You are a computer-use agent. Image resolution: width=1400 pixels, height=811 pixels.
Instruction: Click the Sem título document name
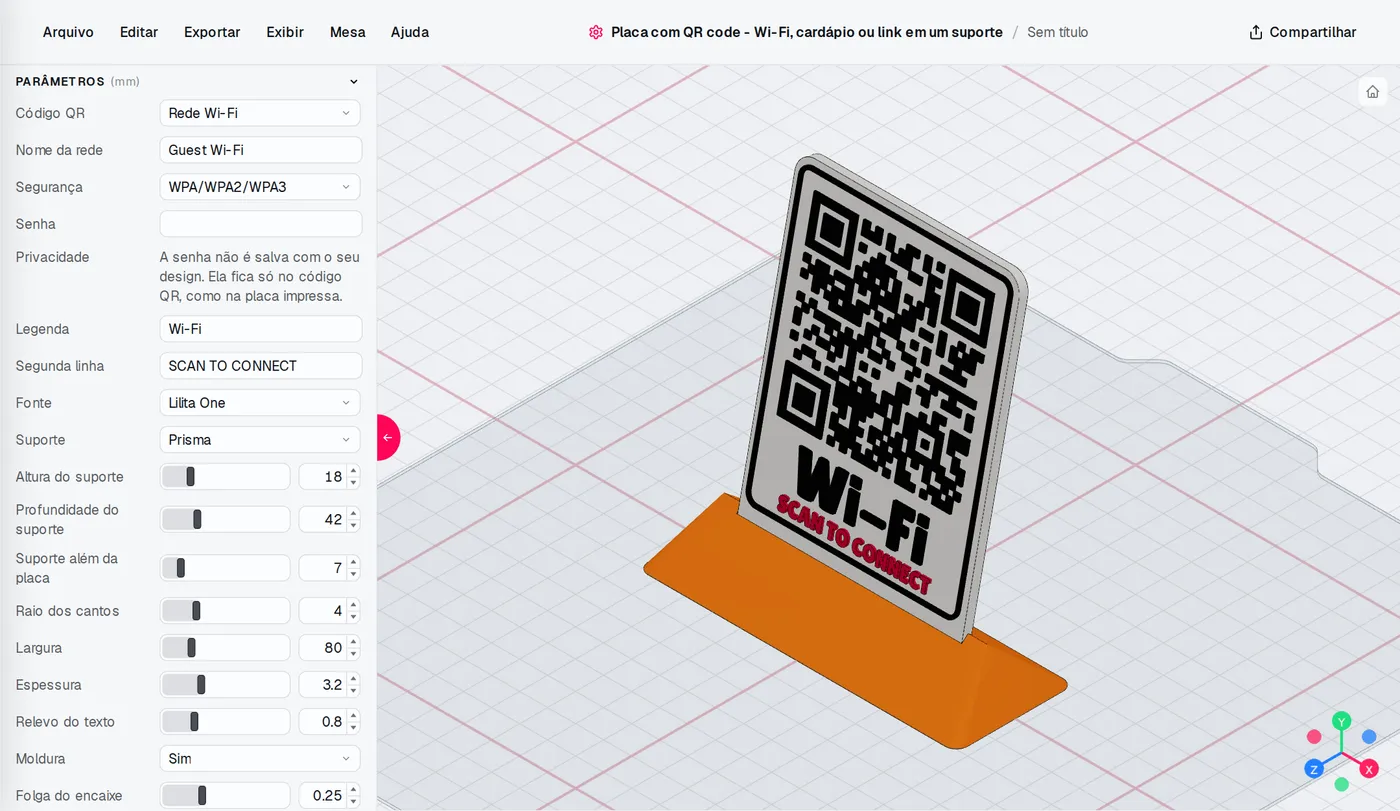tap(1057, 32)
